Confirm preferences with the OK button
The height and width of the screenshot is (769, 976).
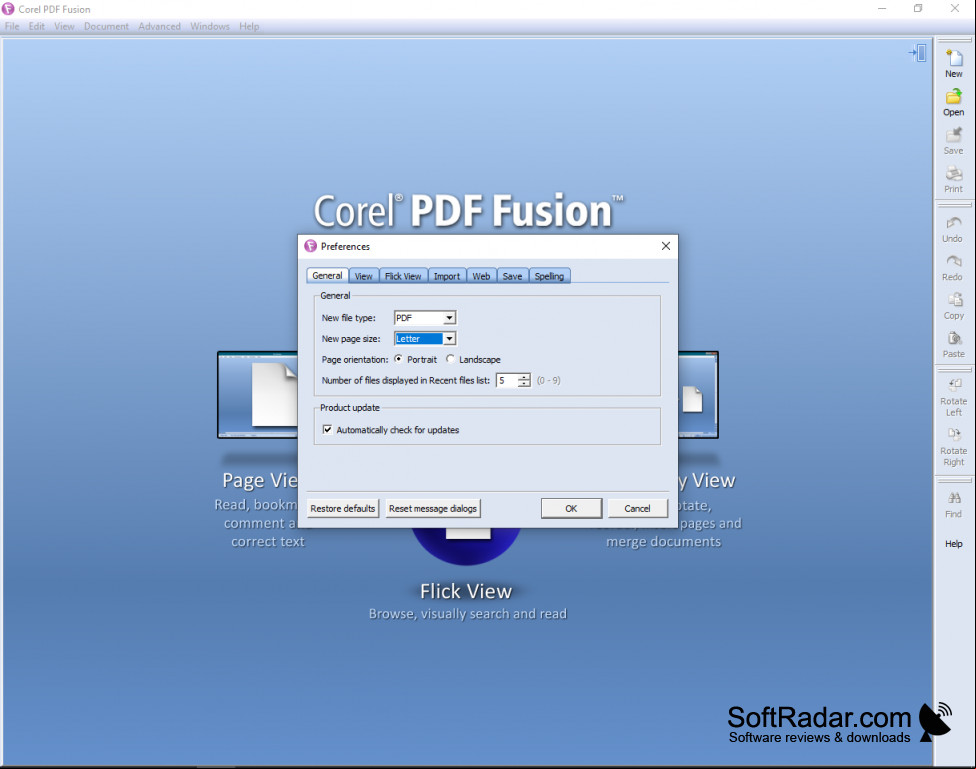(571, 508)
